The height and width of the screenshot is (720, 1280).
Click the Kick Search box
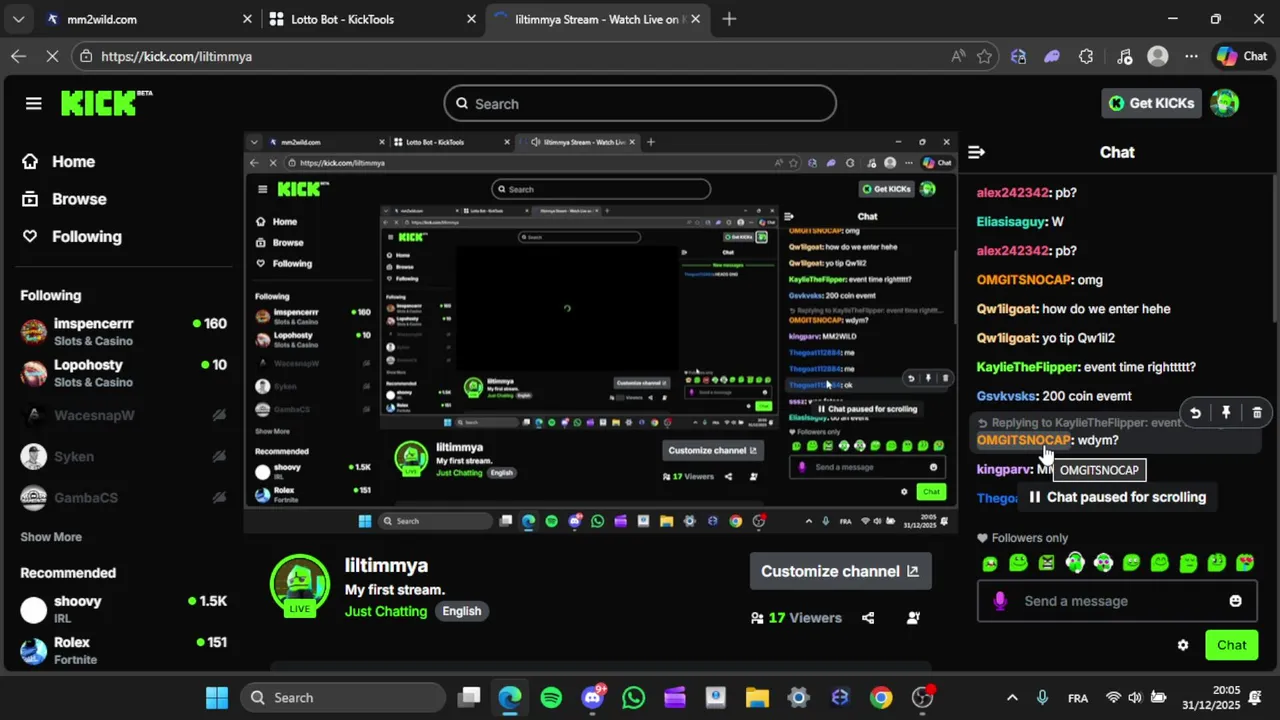pyautogui.click(x=640, y=104)
